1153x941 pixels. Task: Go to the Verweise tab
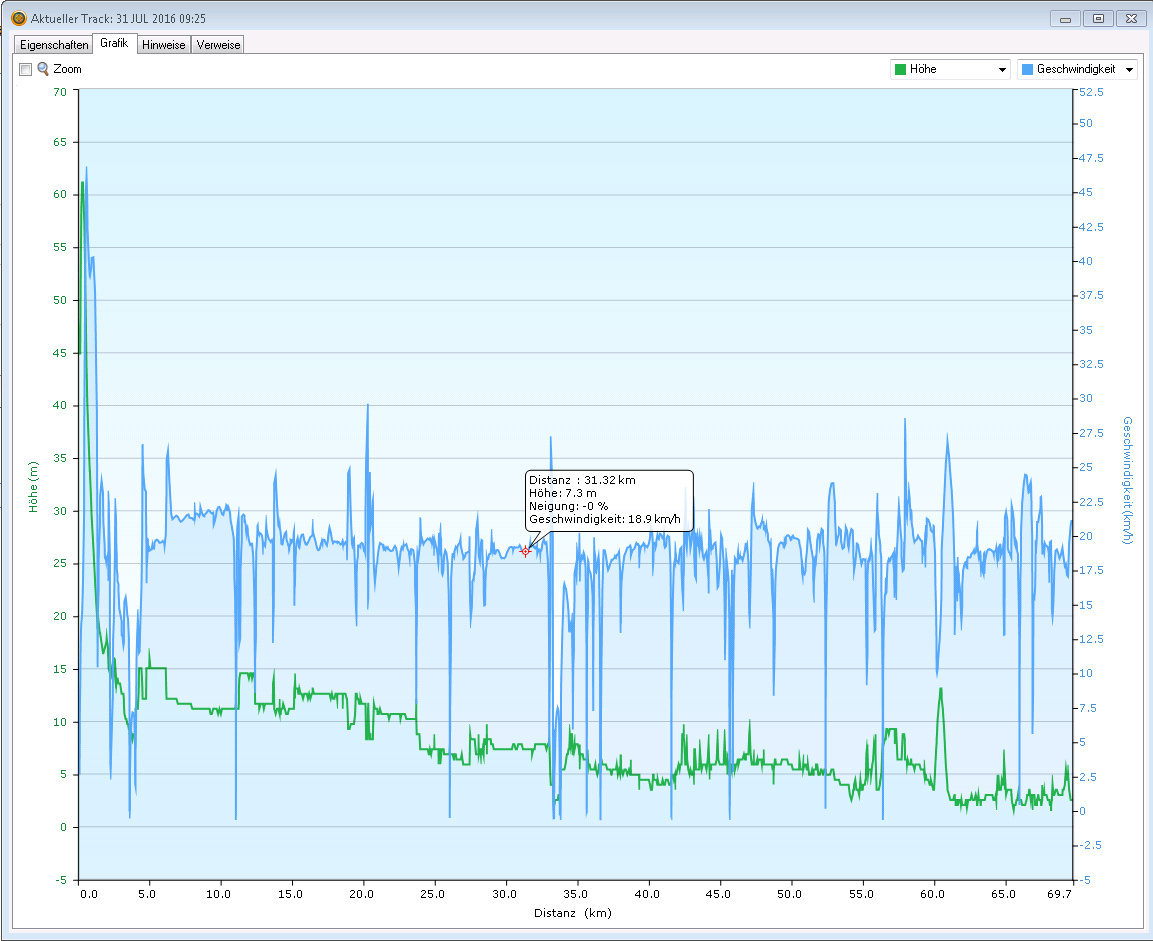(x=218, y=45)
